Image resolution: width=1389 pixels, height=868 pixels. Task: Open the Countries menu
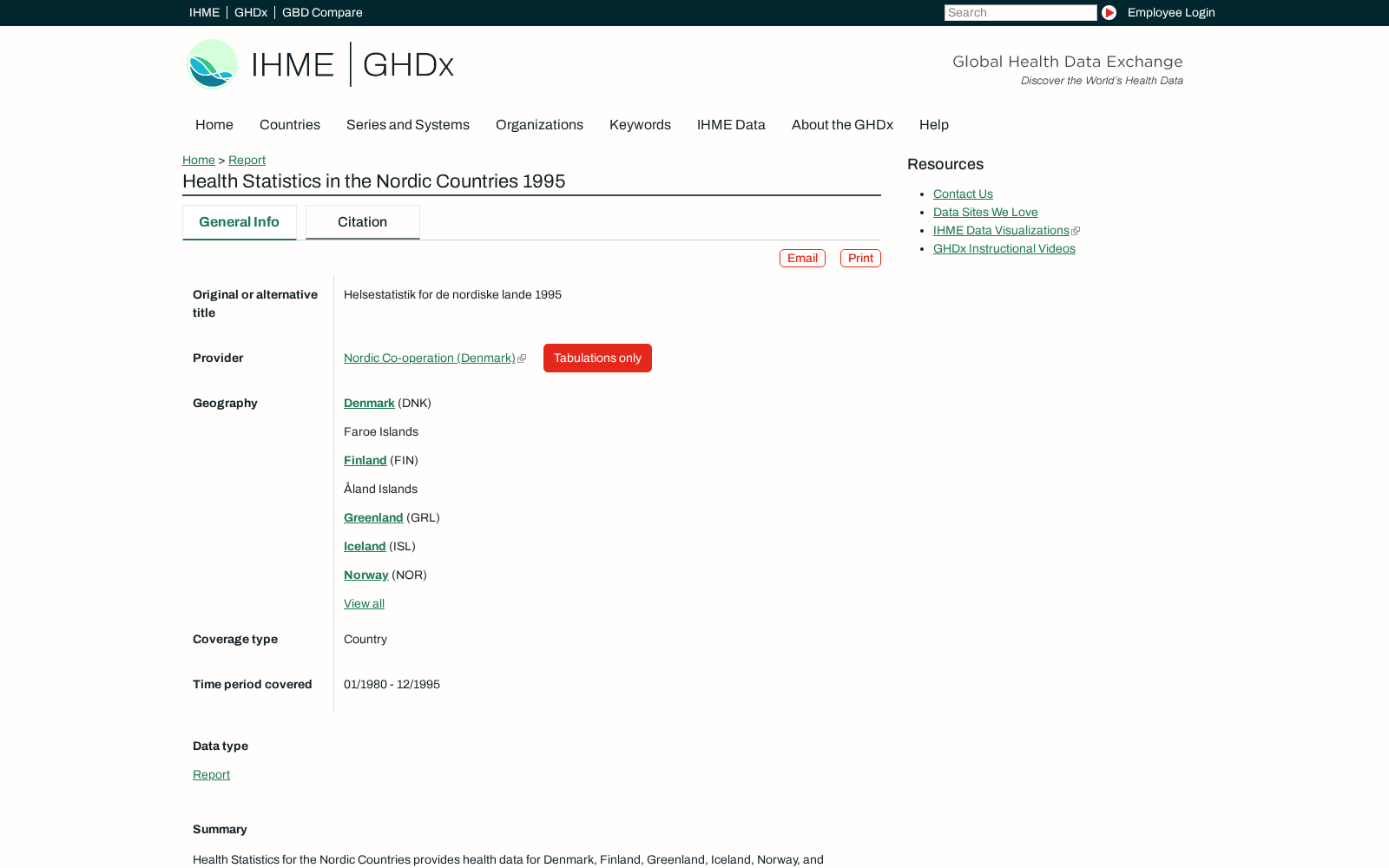(x=290, y=125)
